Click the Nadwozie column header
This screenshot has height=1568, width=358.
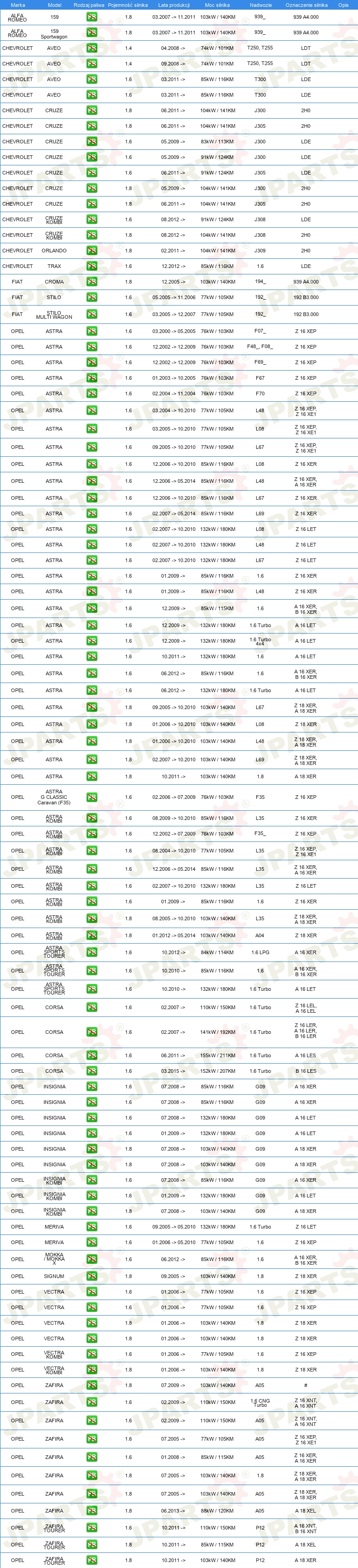(260, 5)
